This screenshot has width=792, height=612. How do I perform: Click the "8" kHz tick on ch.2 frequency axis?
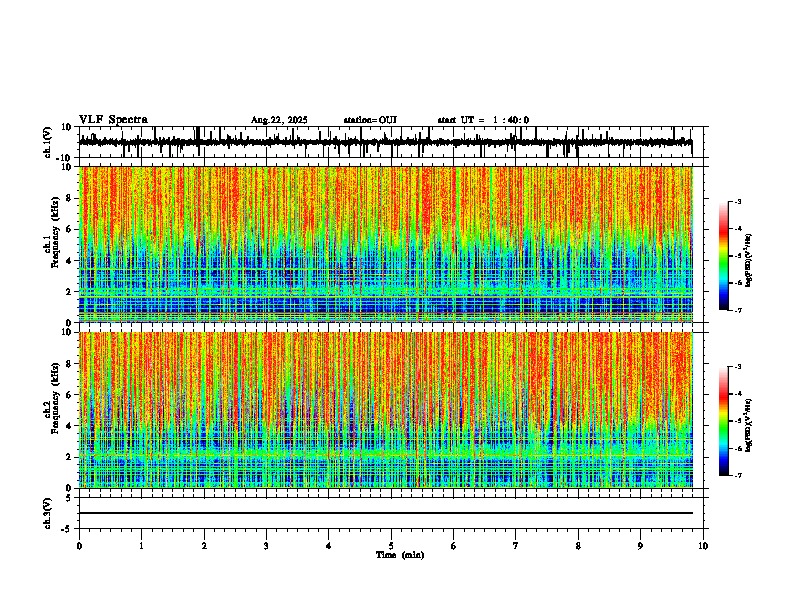pos(69,364)
